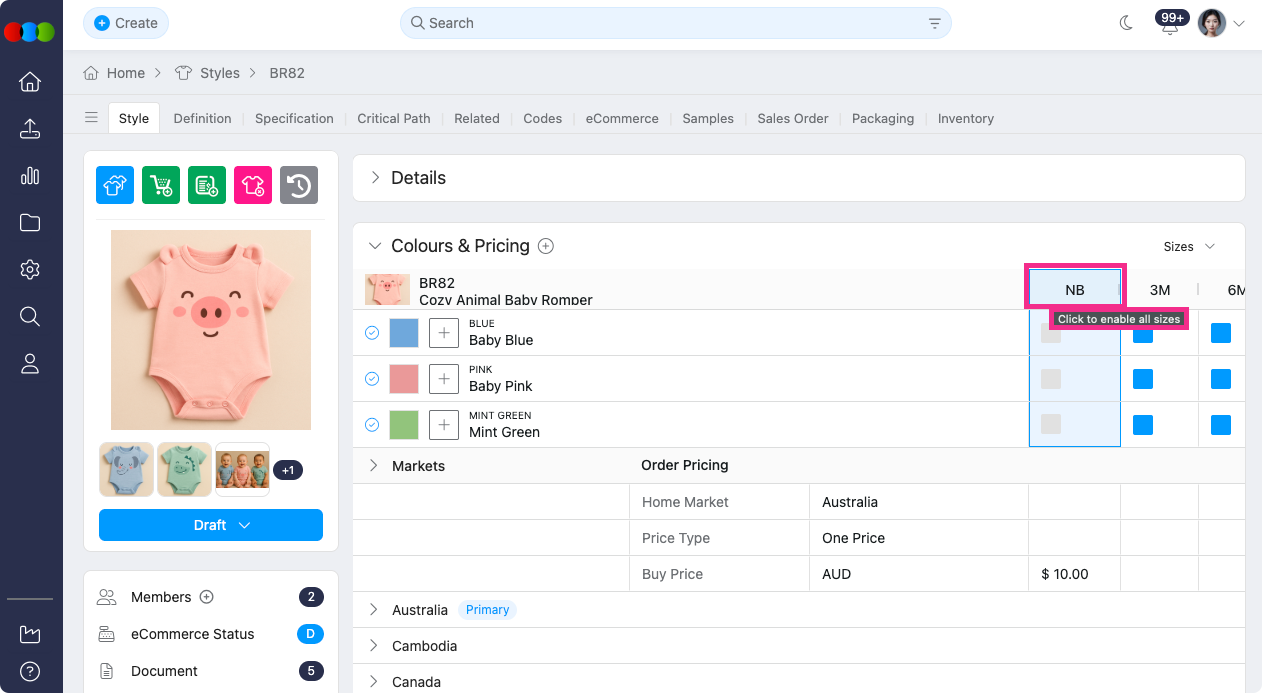Switch to the Specification tab

click(294, 118)
